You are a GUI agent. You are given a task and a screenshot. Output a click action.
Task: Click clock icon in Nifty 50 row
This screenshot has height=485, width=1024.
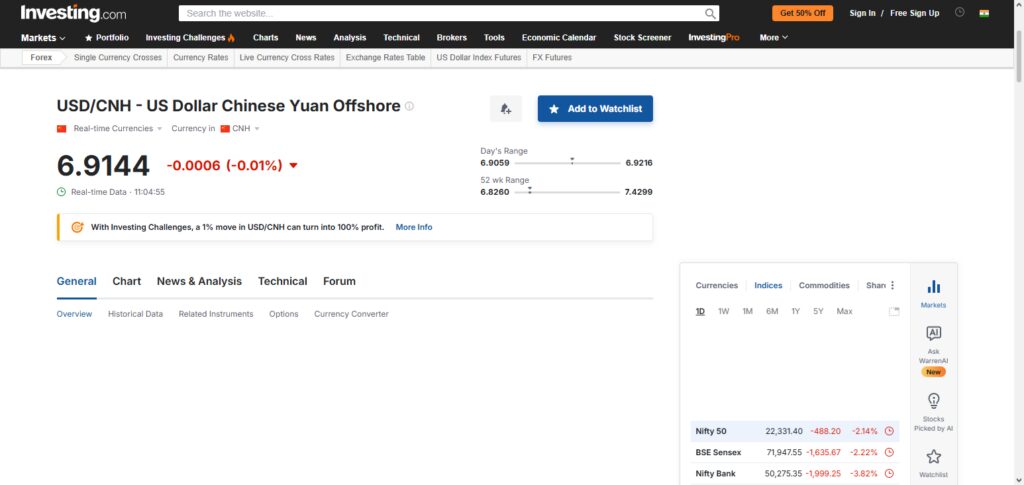point(889,431)
